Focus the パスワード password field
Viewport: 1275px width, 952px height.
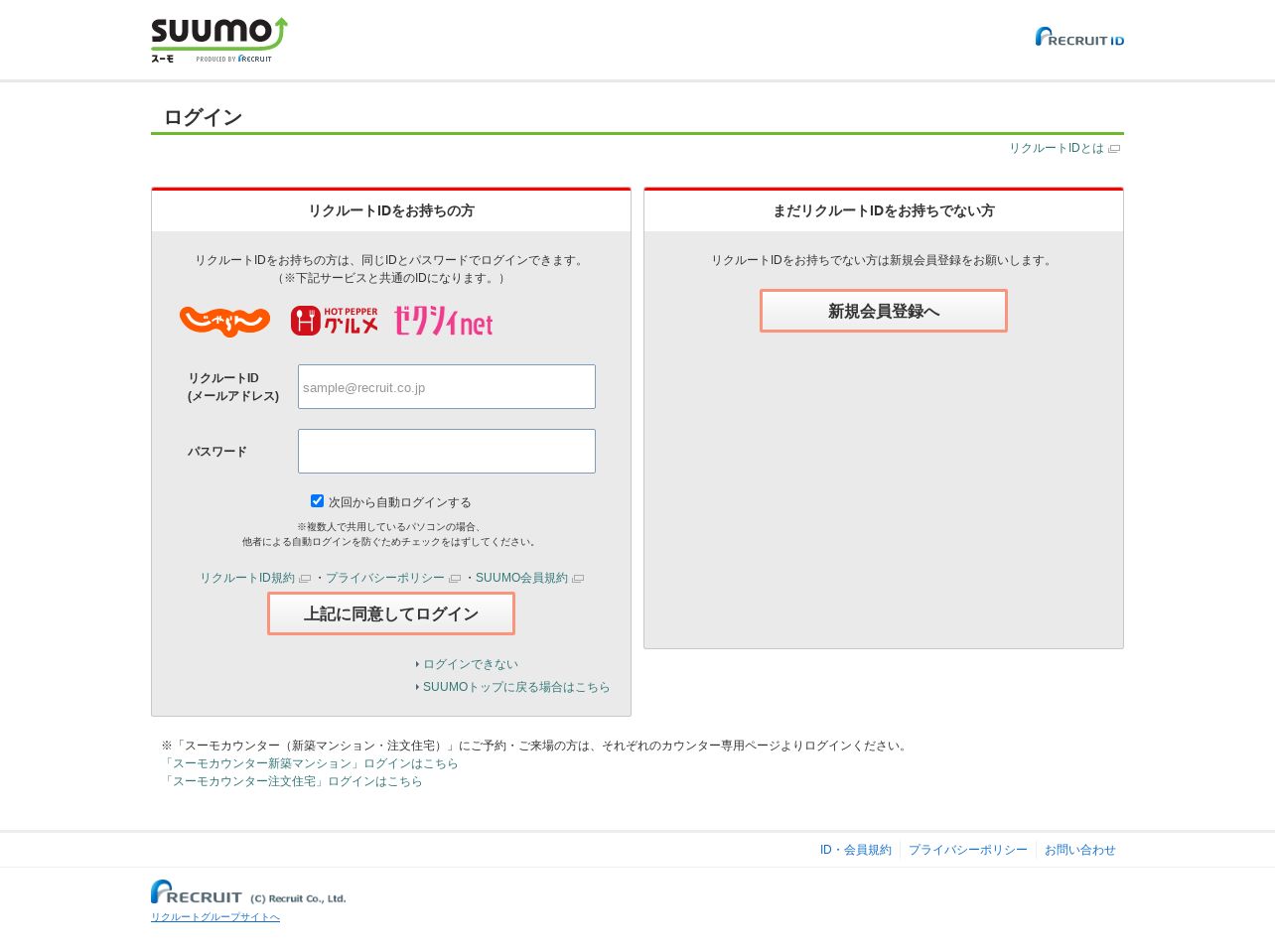coord(447,452)
